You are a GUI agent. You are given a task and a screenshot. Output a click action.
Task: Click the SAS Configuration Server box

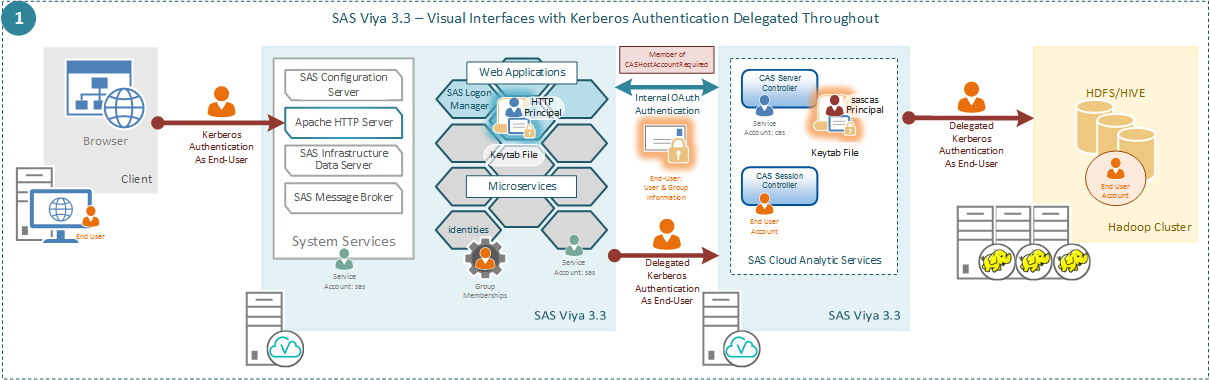[343, 84]
